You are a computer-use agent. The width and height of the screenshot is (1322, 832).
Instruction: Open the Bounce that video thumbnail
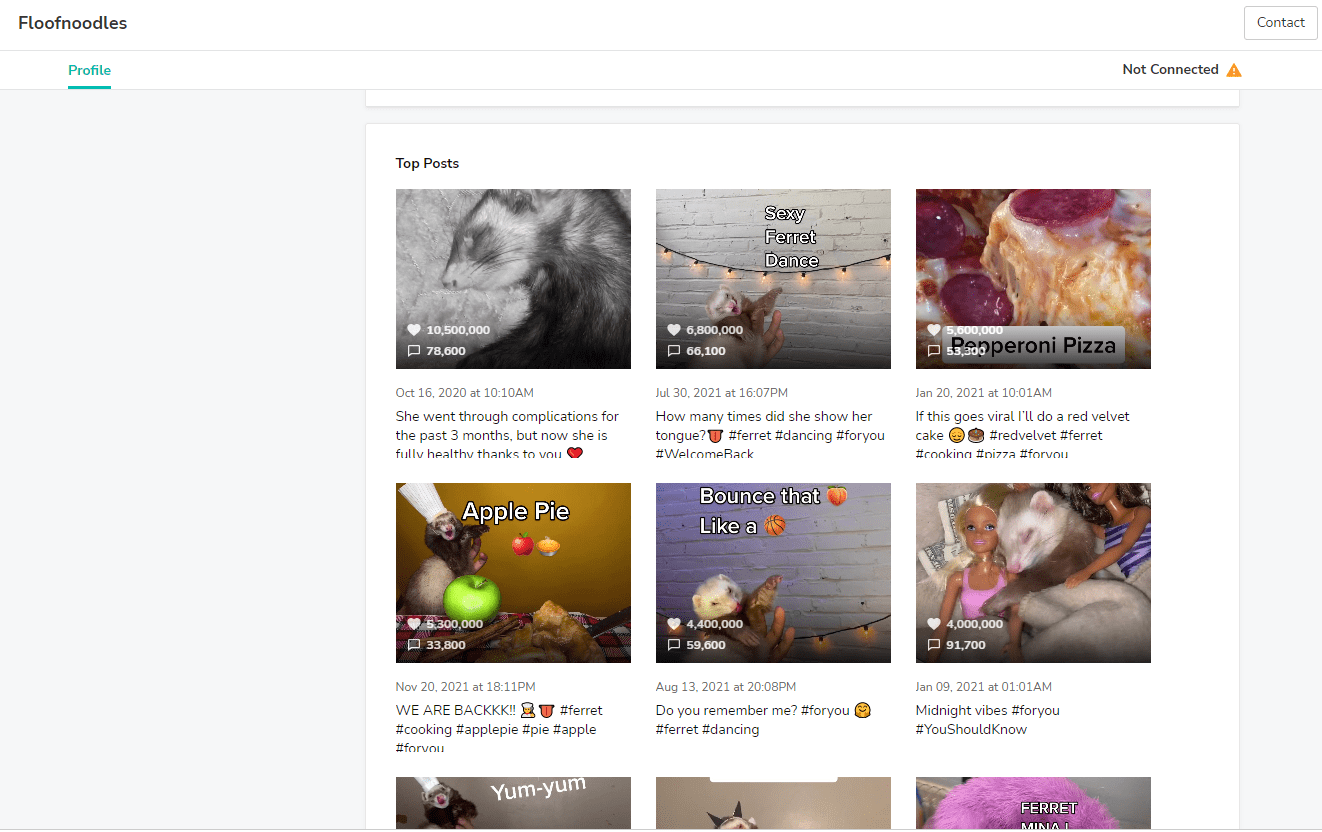(x=773, y=570)
